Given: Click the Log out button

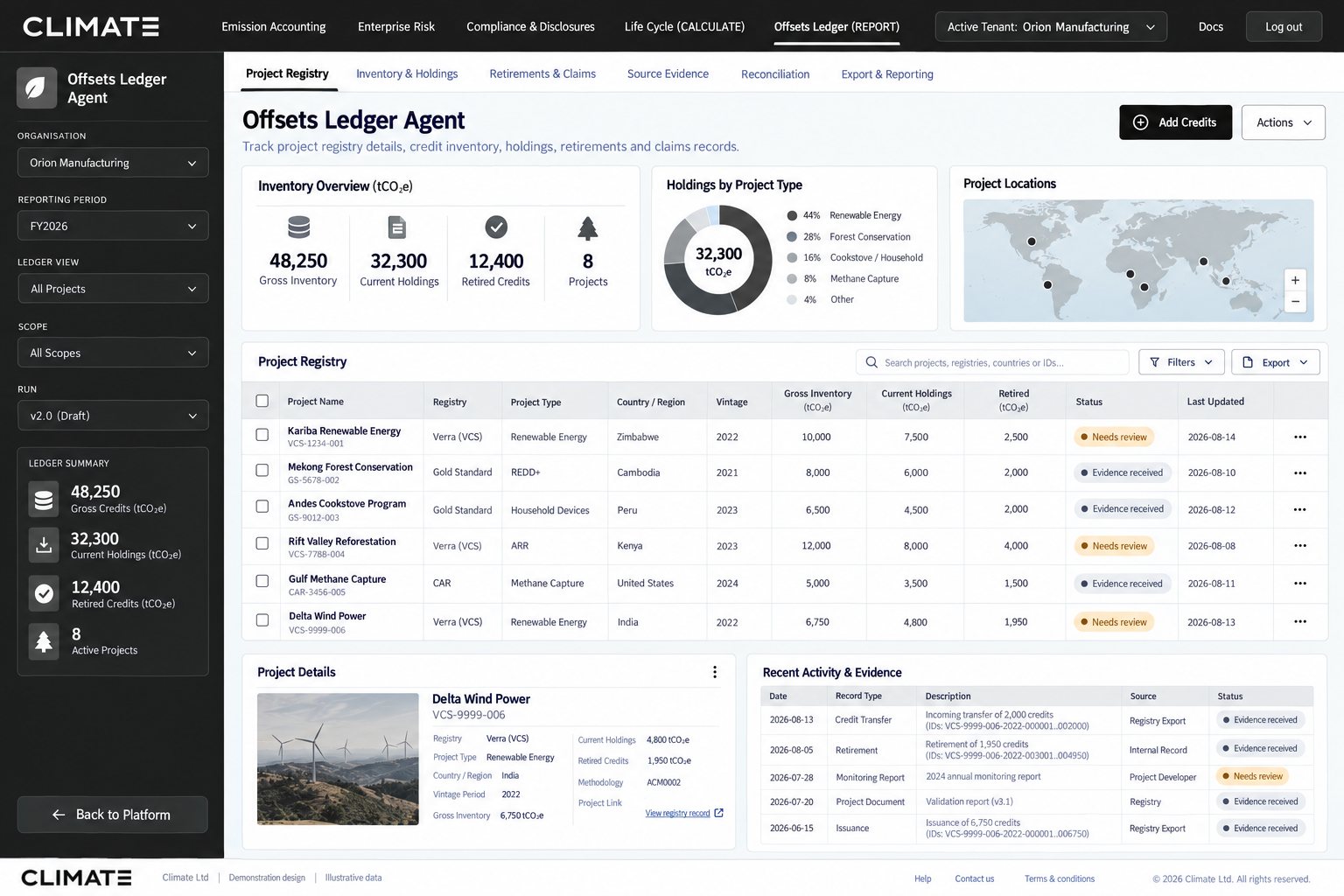Looking at the screenshot, I should tap(1284, 27).
